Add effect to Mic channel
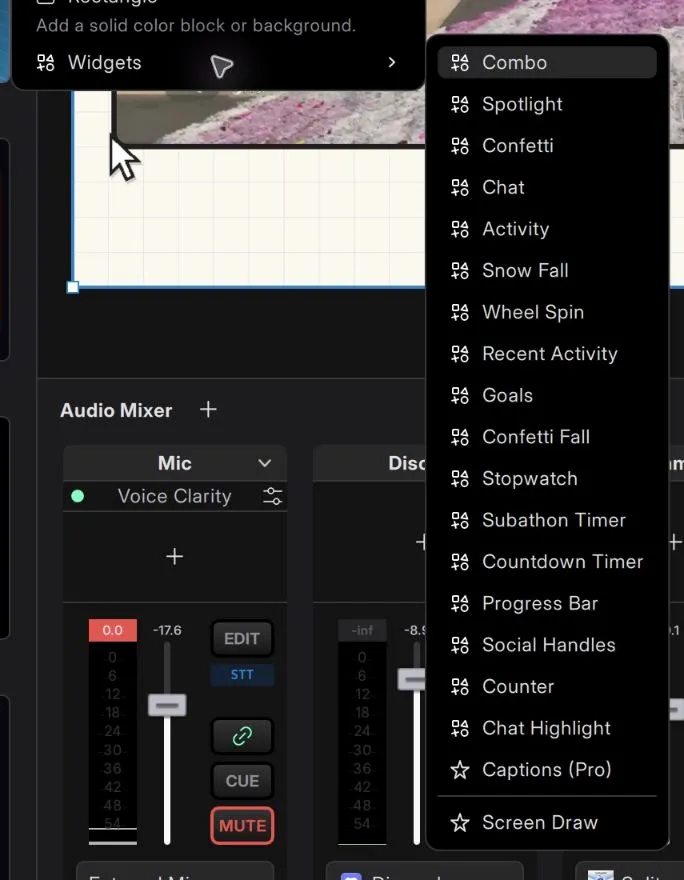 [175, 556]
